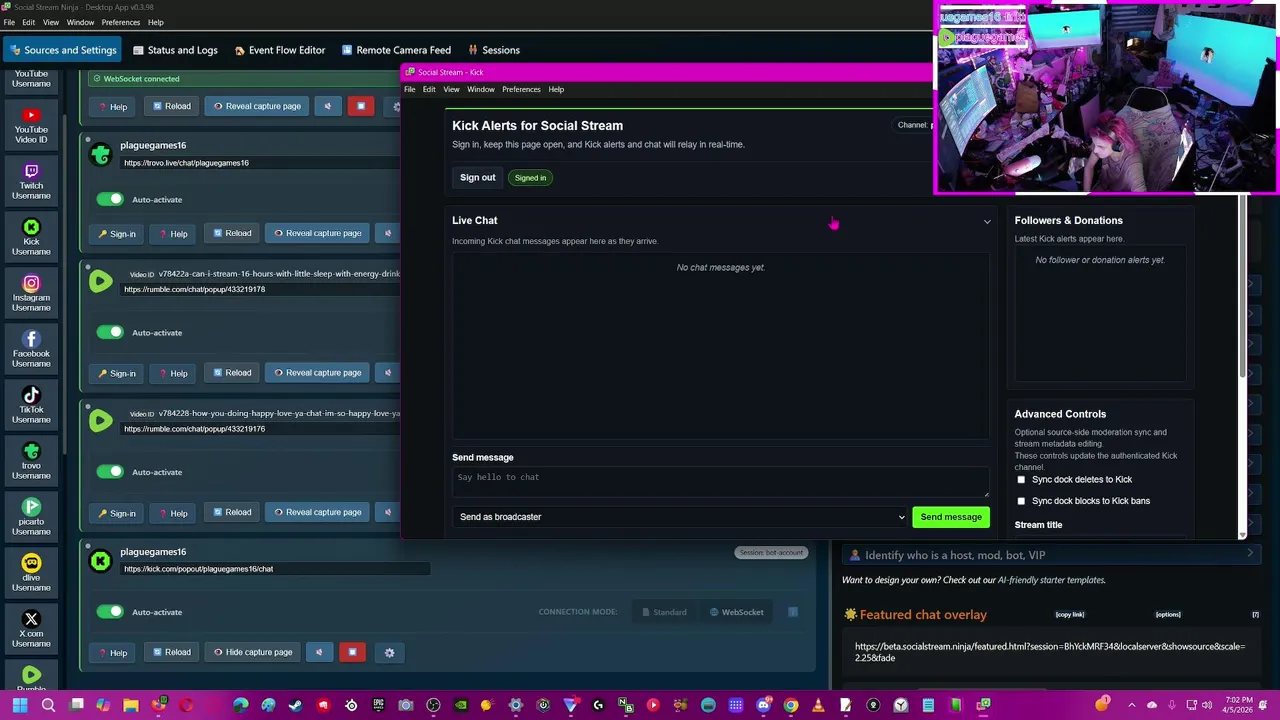Toggle Auto-activate for rumble chat 433219178
This screenshot has width=1280, height=720.
coord(110,332)
